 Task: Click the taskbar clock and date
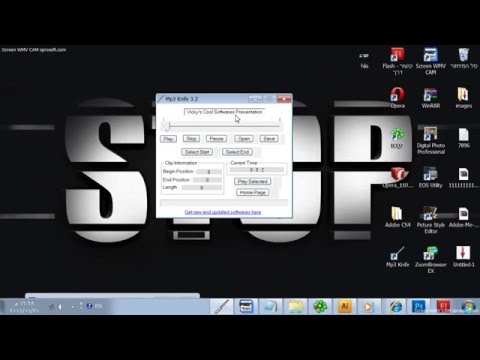(25, 307)
